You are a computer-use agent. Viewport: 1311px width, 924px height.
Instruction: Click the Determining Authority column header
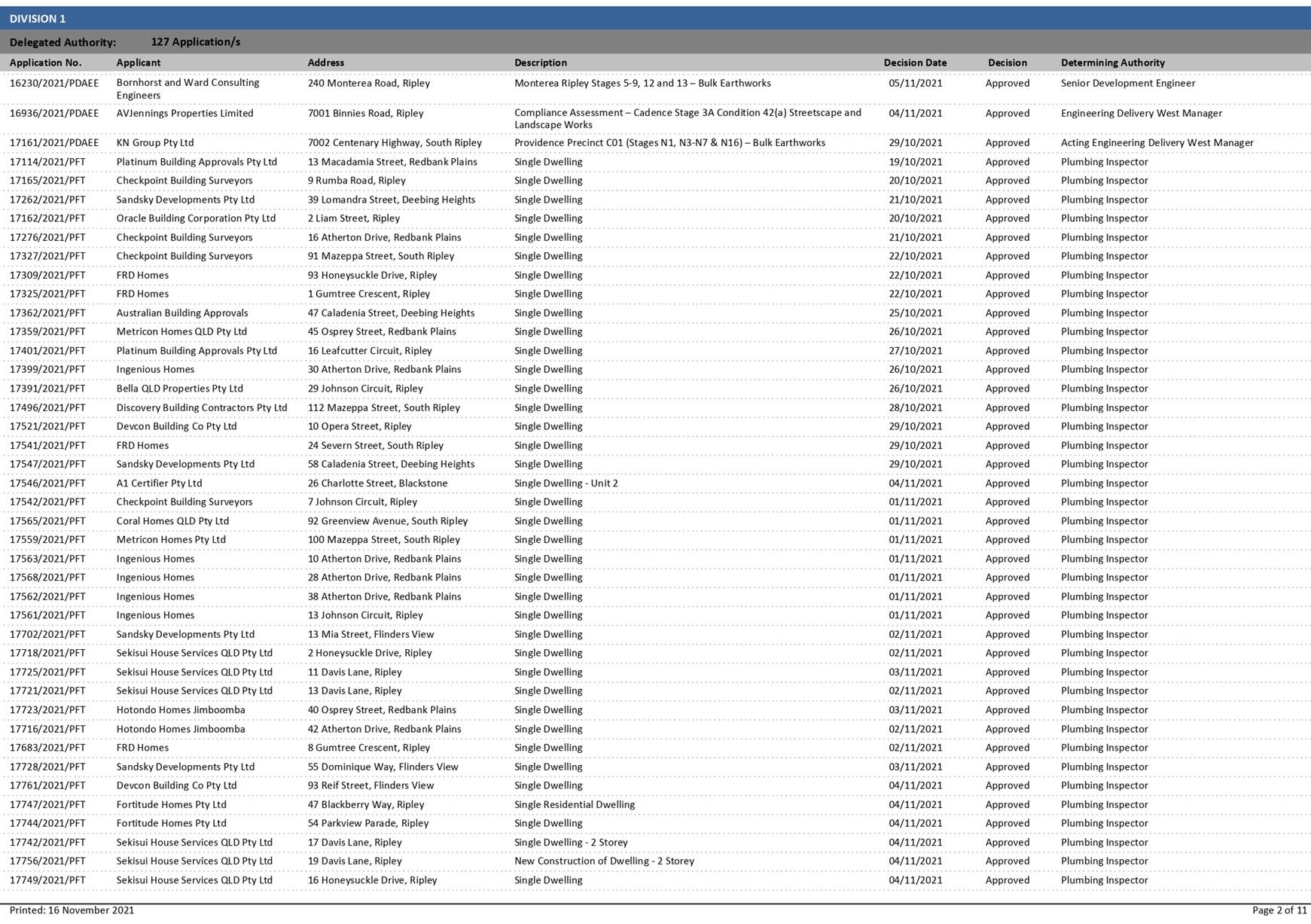coord(1113,63)
